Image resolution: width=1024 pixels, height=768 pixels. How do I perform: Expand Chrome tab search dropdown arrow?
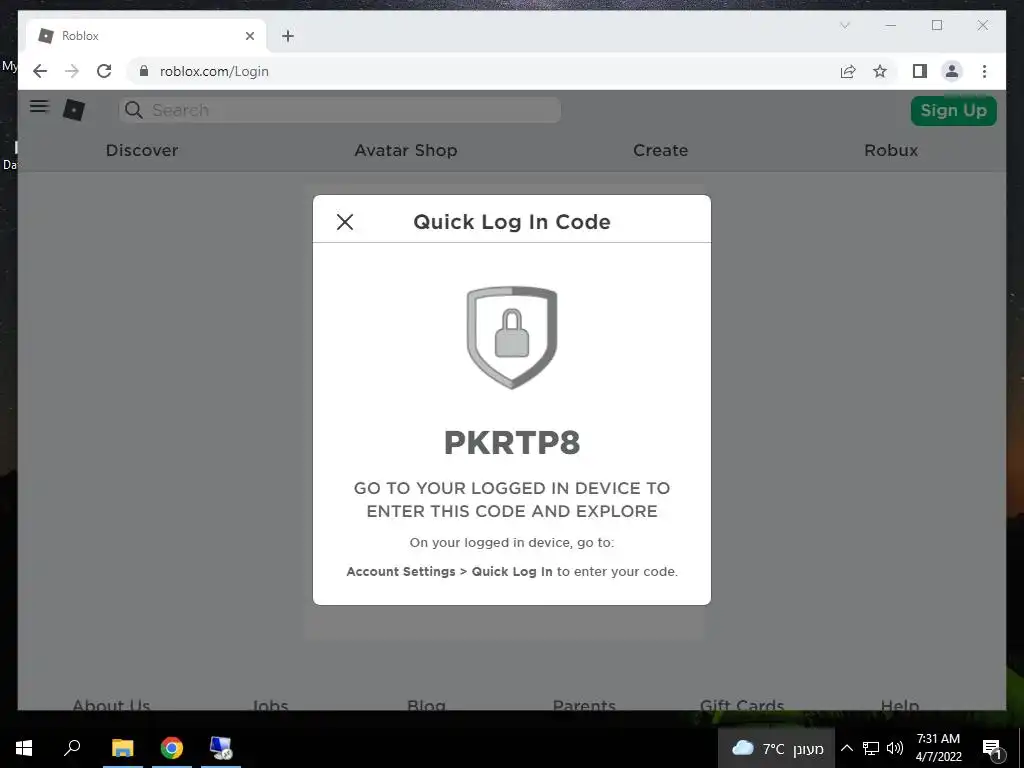click(x=844, y=25)
